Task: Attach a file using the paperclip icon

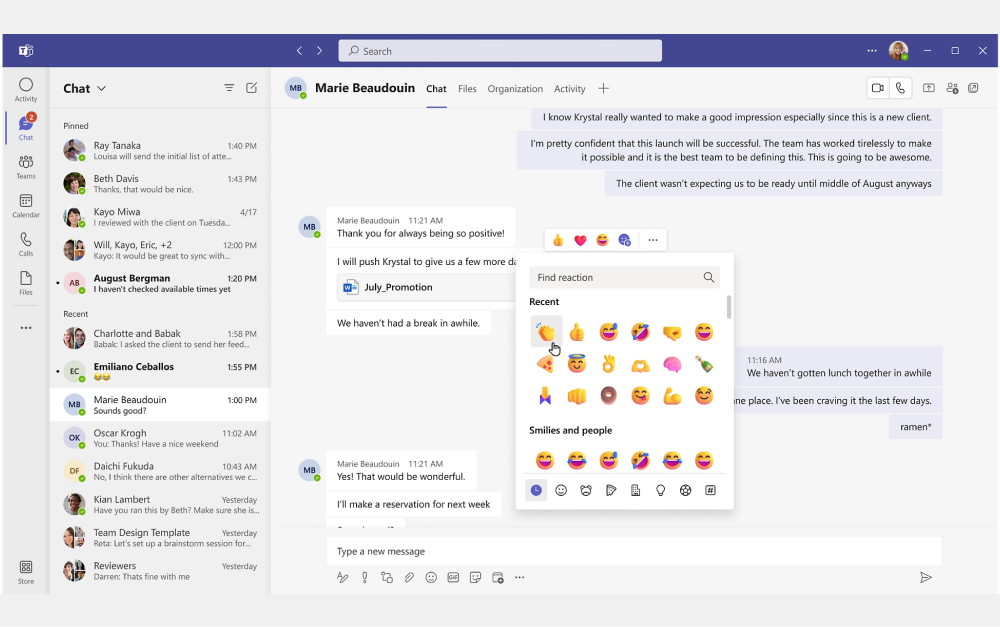Action: click(x=409, y=577)
